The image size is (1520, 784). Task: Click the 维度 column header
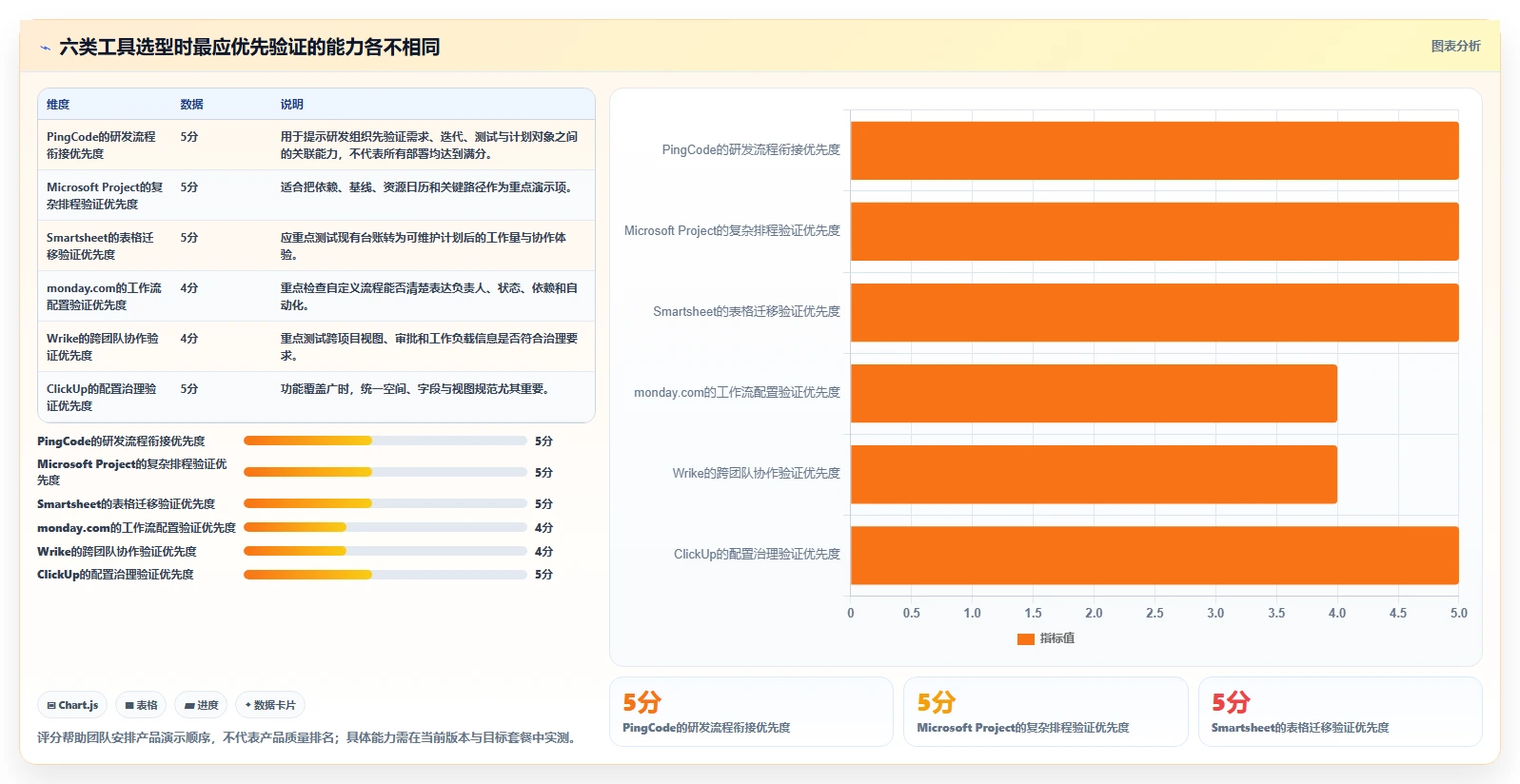tap(58, 105)
